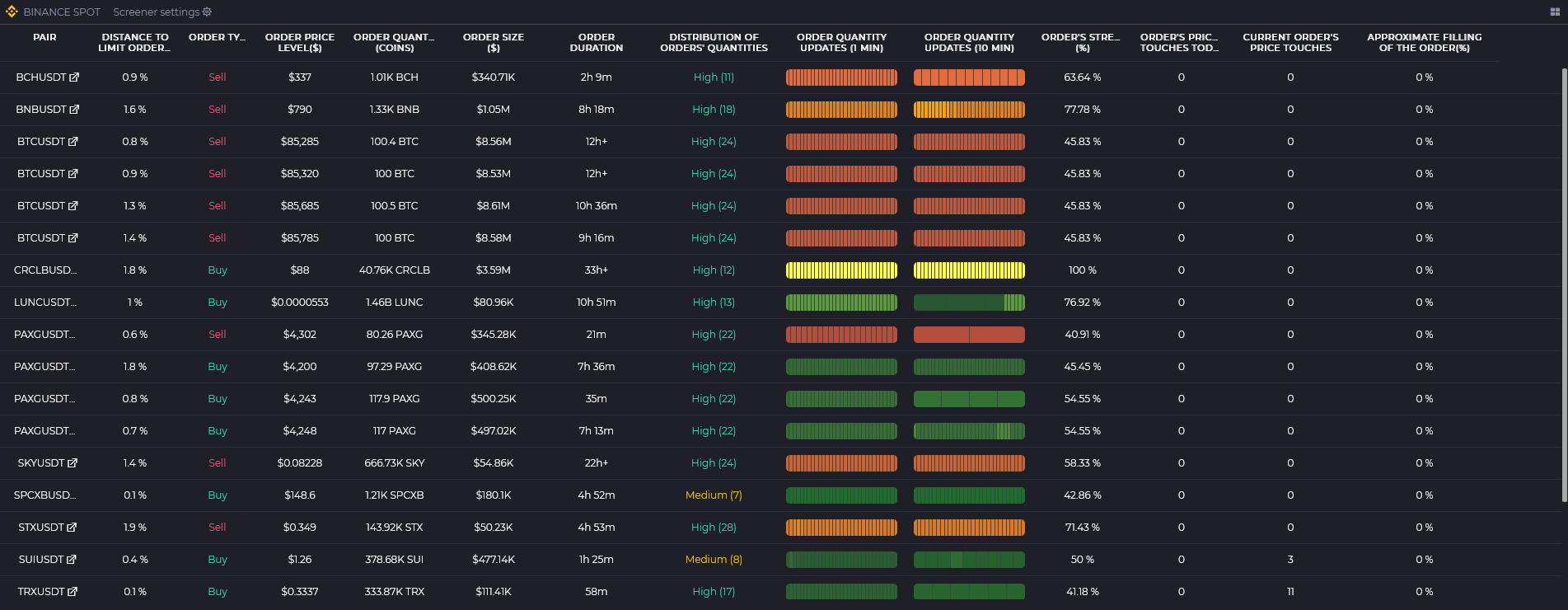Click the LUNCUSDT... pair name
1568x610 pixels.
pyautogui.click(x=45, y=302)
